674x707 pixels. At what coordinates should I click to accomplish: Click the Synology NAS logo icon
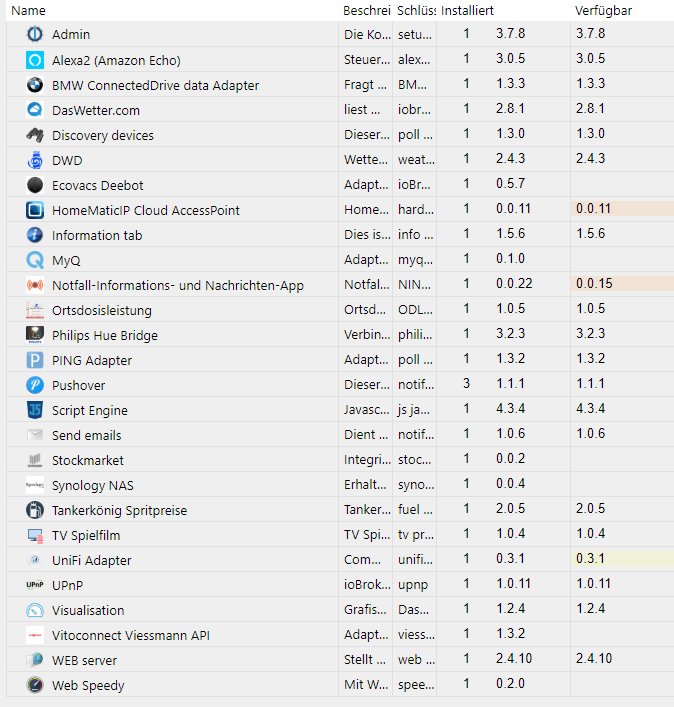35,485
